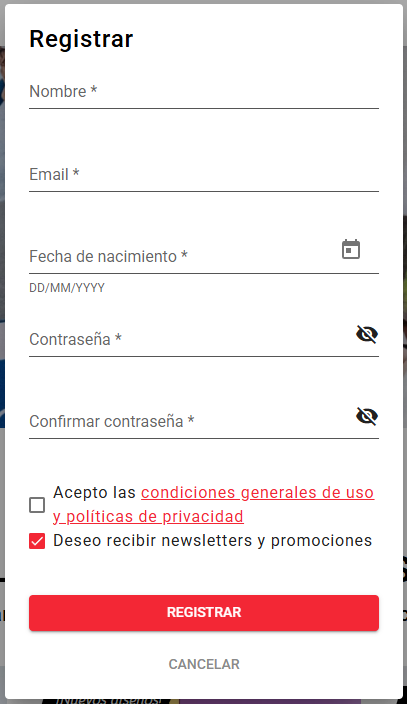Reveal the Confirmar contraseña password text
This screenshot has width=407, height=704.
pos(367,416)
